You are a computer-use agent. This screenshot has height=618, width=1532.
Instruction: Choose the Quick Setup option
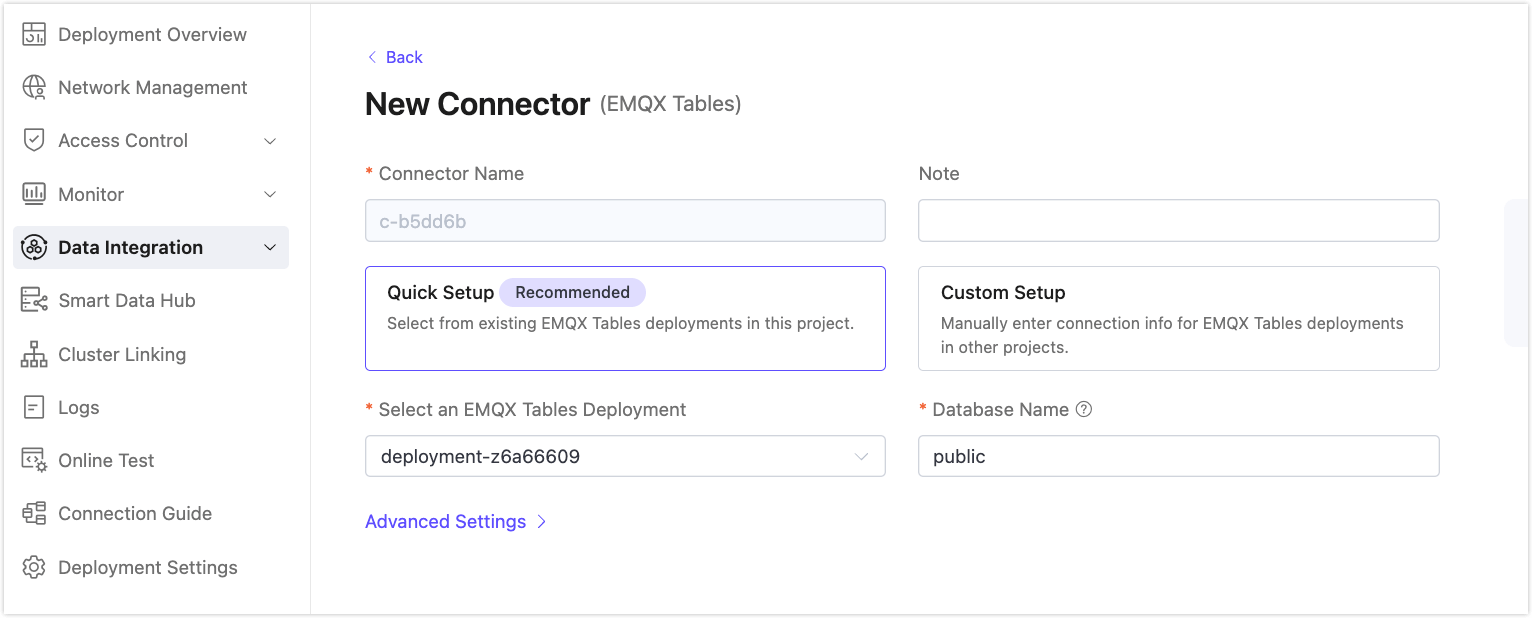pyautogui.click(x=625, y=318)
